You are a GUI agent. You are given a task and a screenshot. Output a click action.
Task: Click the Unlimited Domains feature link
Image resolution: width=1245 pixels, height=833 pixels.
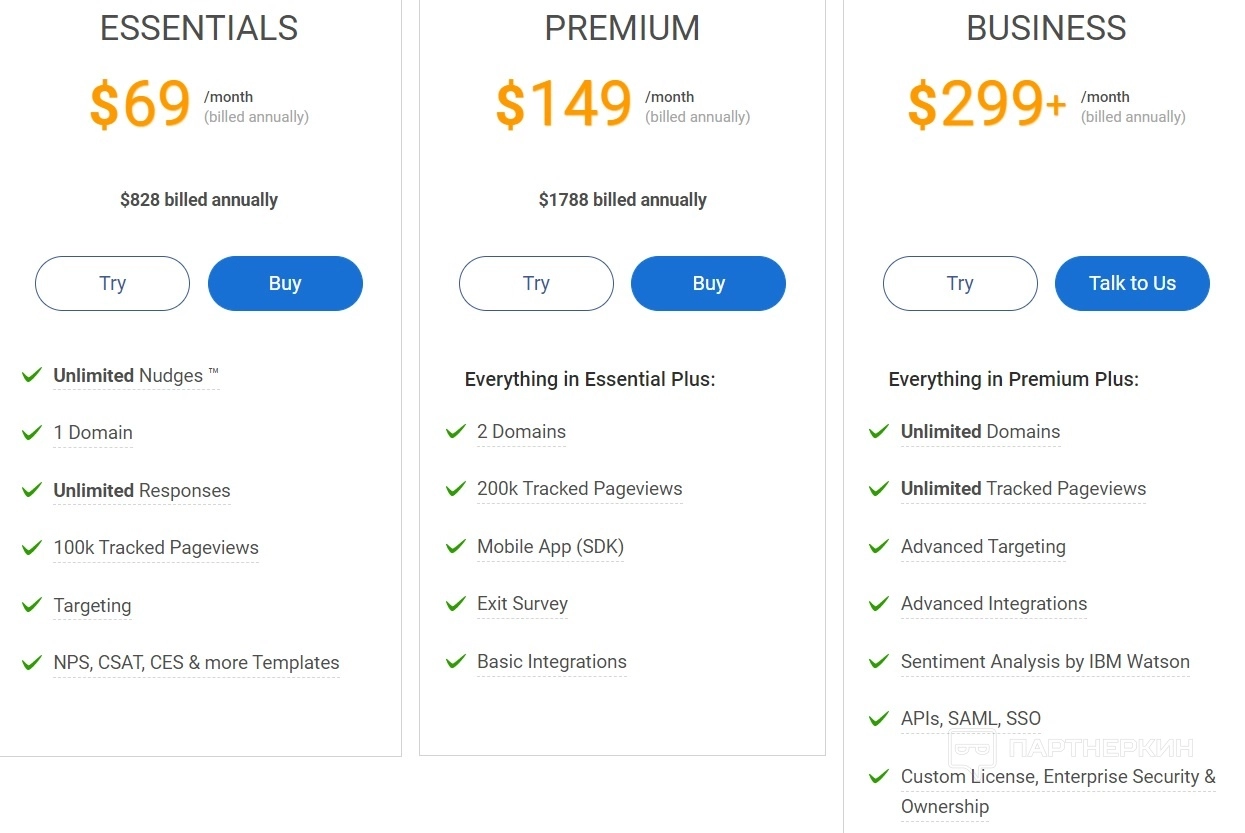tap(980, 432)
